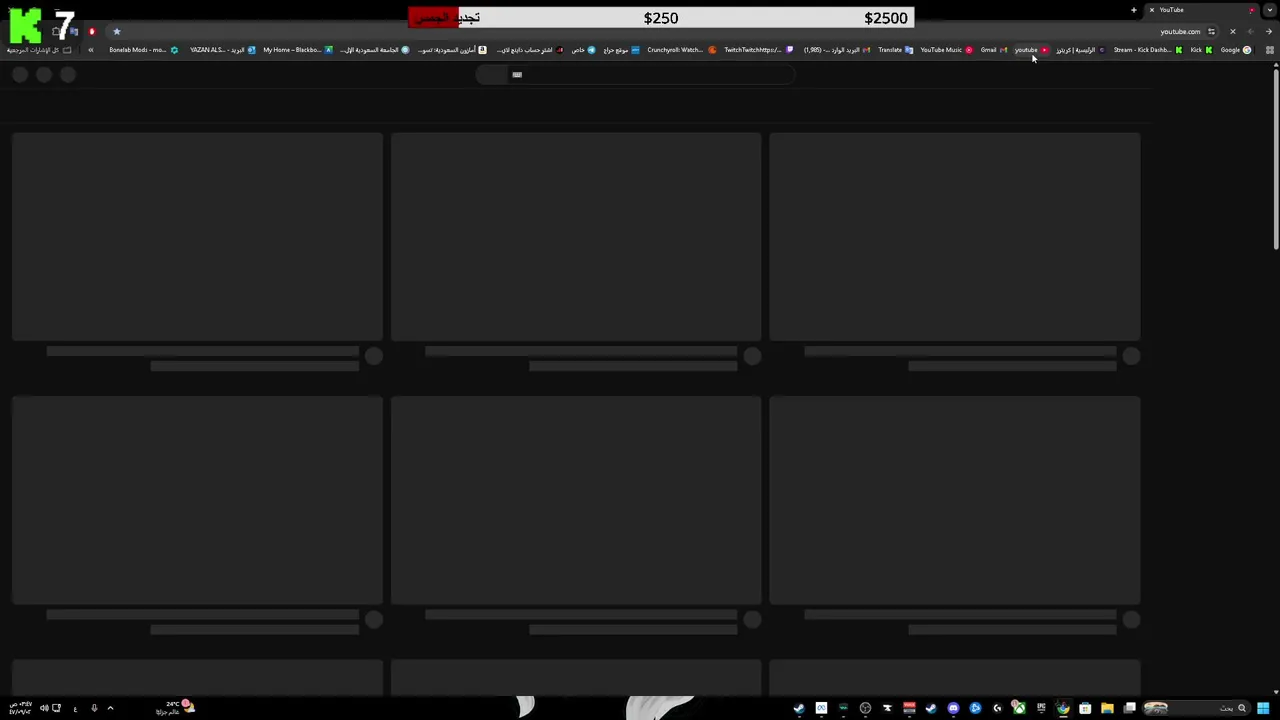Viewport: 1280px width, 720px height.
Task: Expand the bookmarks overflow chevron
Action: (91, 50)
